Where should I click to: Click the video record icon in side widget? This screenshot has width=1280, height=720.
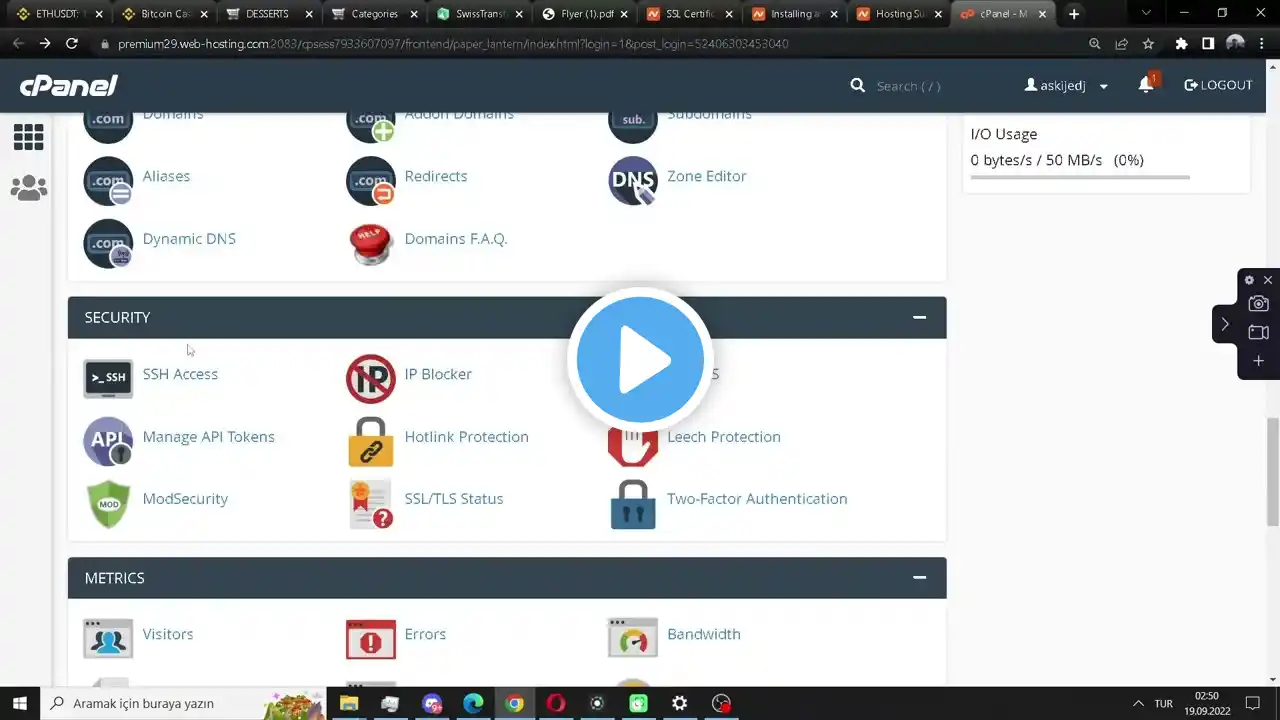click(1258, 332)
